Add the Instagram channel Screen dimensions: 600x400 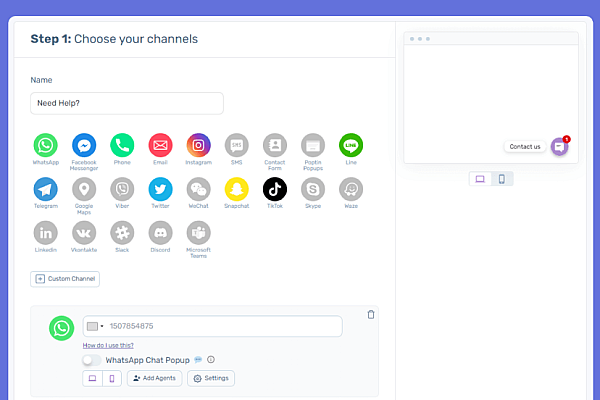tap(198, 145)
